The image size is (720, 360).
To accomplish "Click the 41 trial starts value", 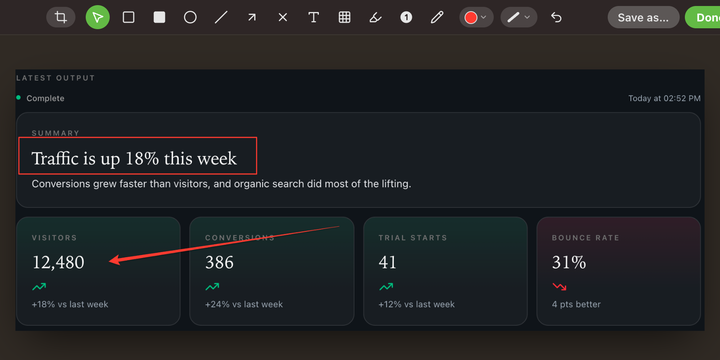I will click(x=388, y=263).
